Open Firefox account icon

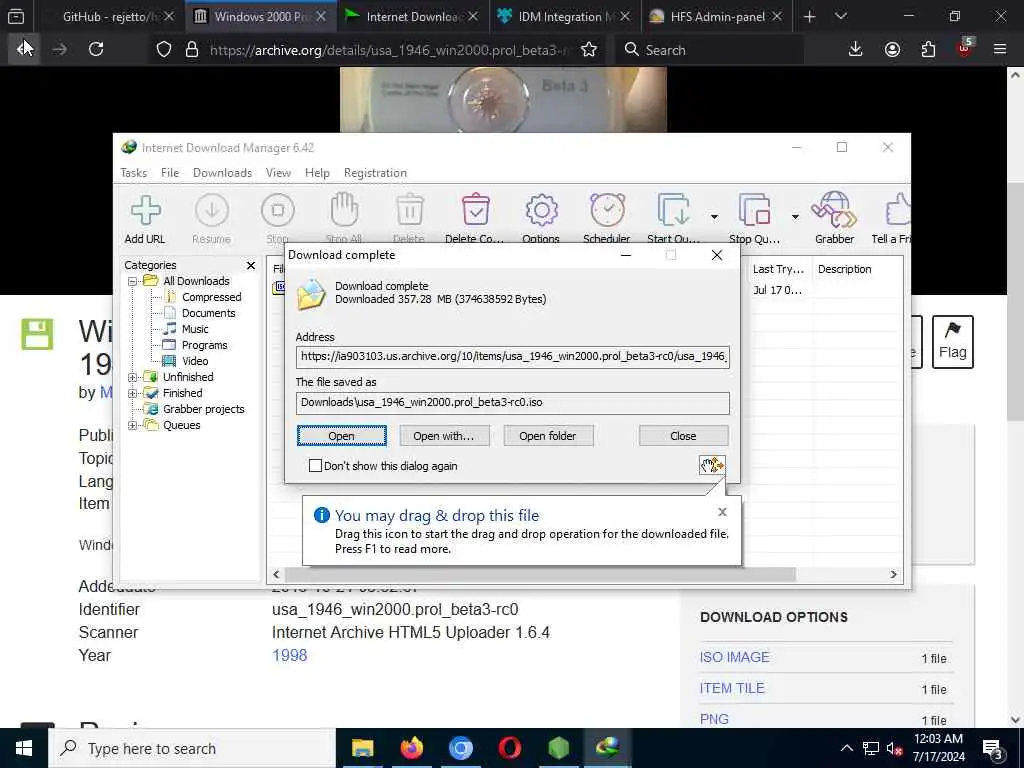coord(892,49)
